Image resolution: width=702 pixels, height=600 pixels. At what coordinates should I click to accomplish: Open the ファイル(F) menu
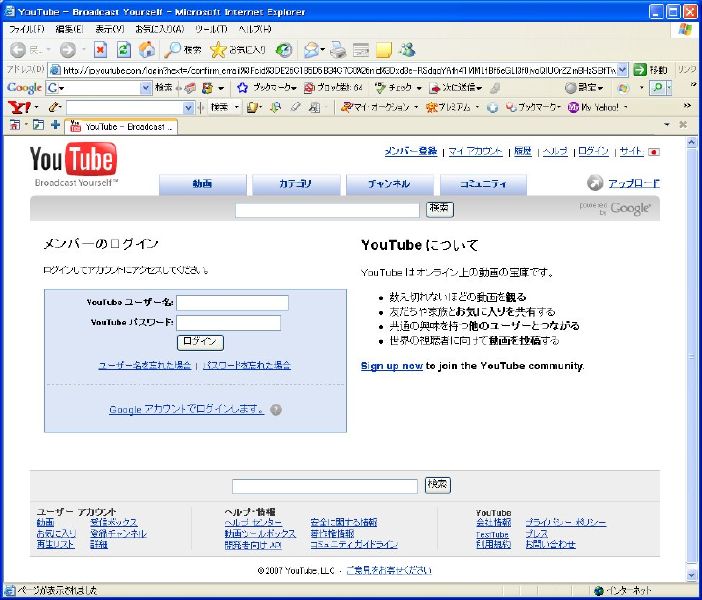27,29
